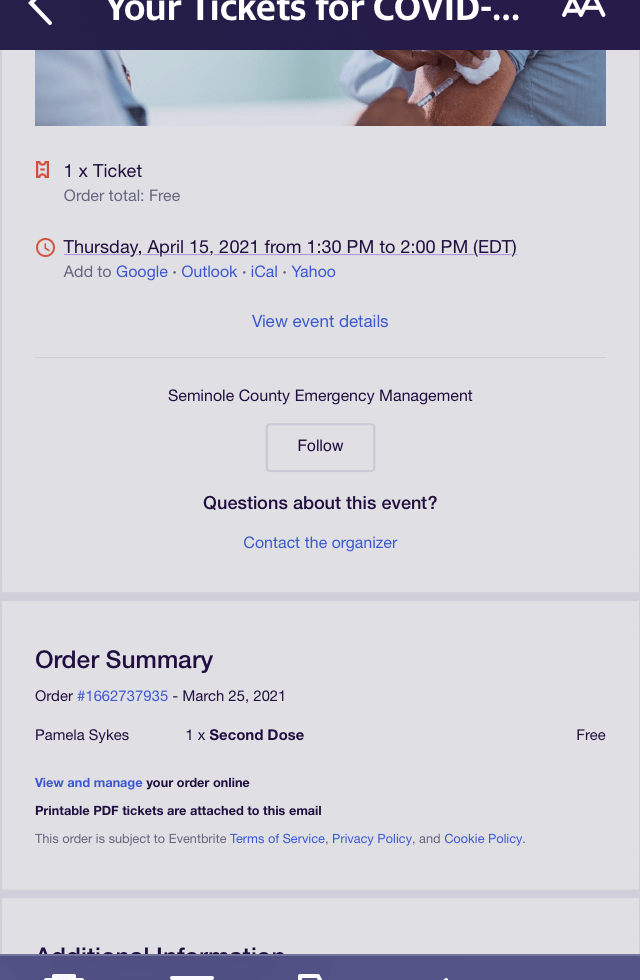Add event to Yahoo calendar

pos(313,272)
